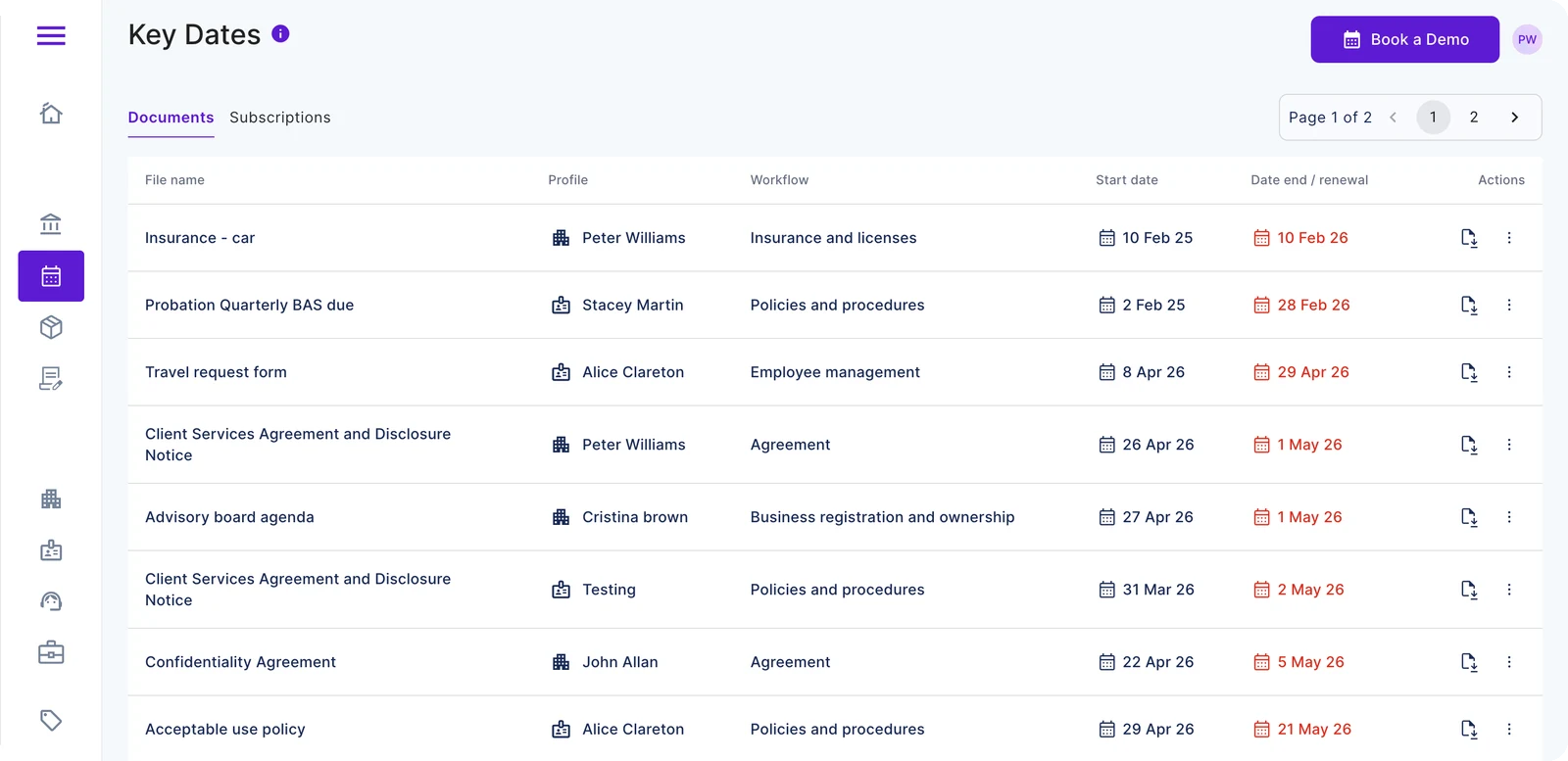Screen dimensions: 1568x761
Task: Open the bank institution sidebar icon
Action: pos(51,224)
